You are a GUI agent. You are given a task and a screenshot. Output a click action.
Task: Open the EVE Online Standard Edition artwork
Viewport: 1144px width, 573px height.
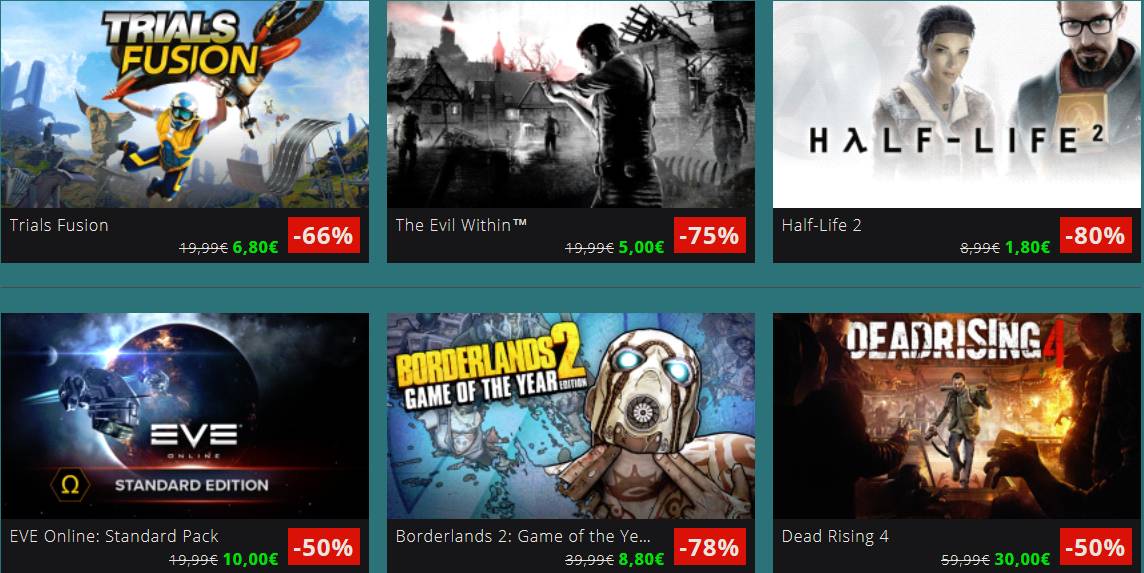(x=185, y=416)
